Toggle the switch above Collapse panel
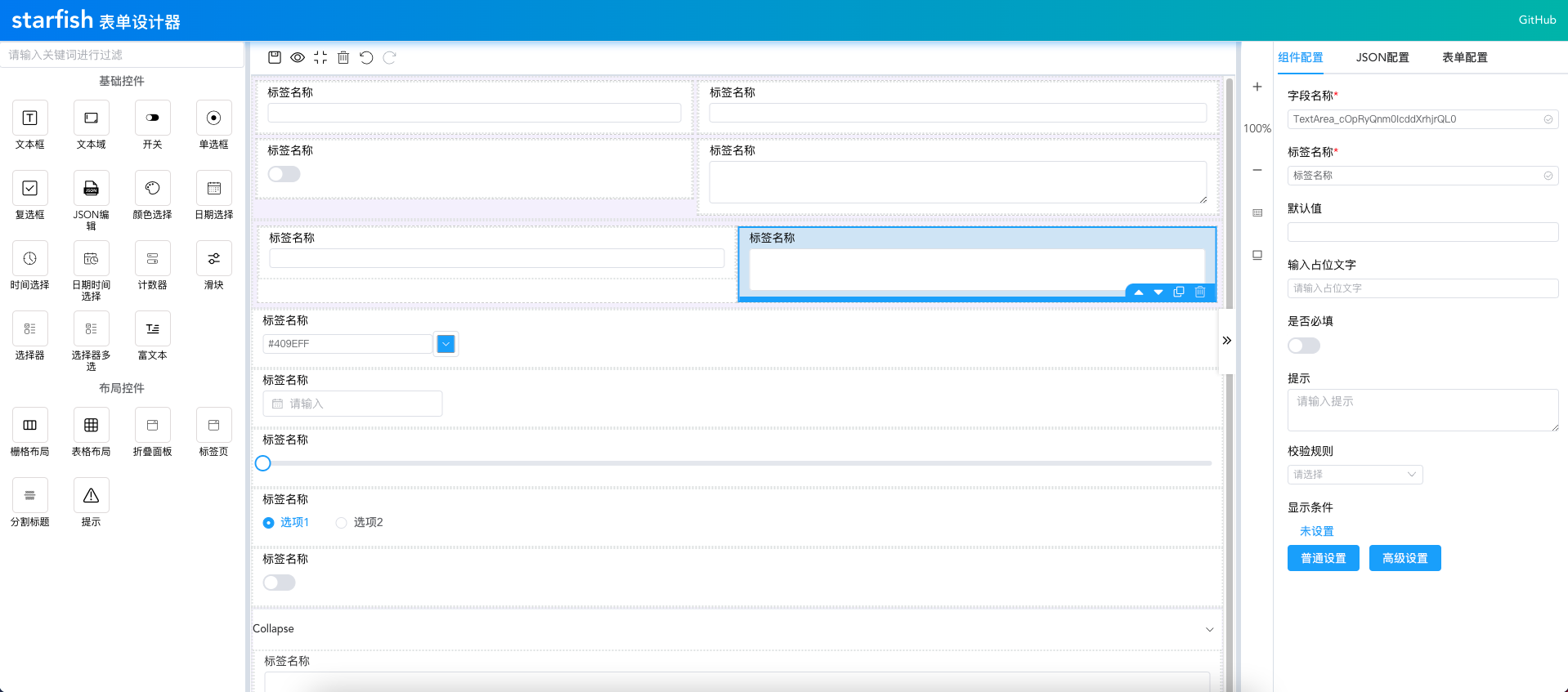Screen dimensions: 1568x692 [279, 583]
